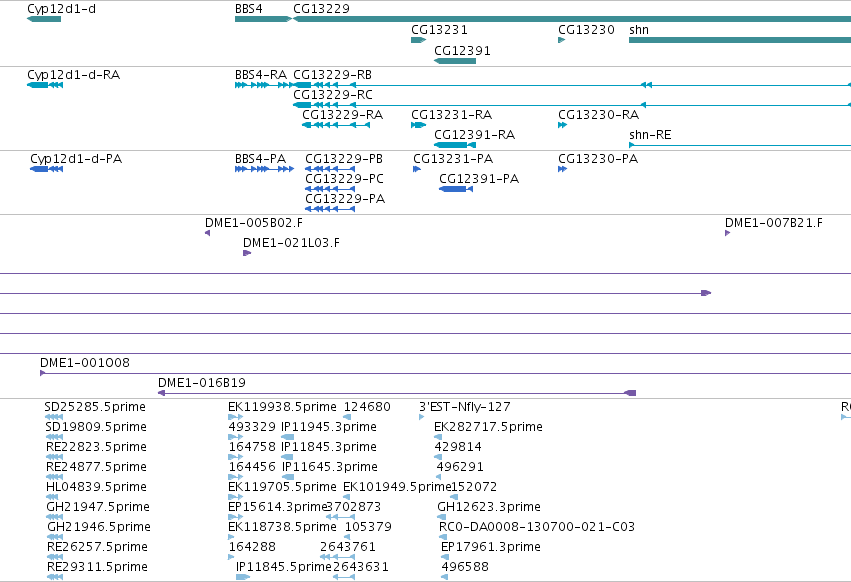Screen dimensions: 851x582
Task: Select the DME1-005B02.F marker arrow
Action: [x=207, y=233]
